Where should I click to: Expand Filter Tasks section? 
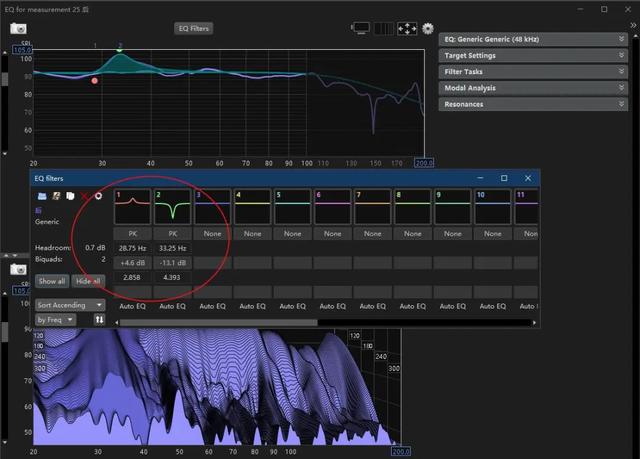tap(533, 72)
